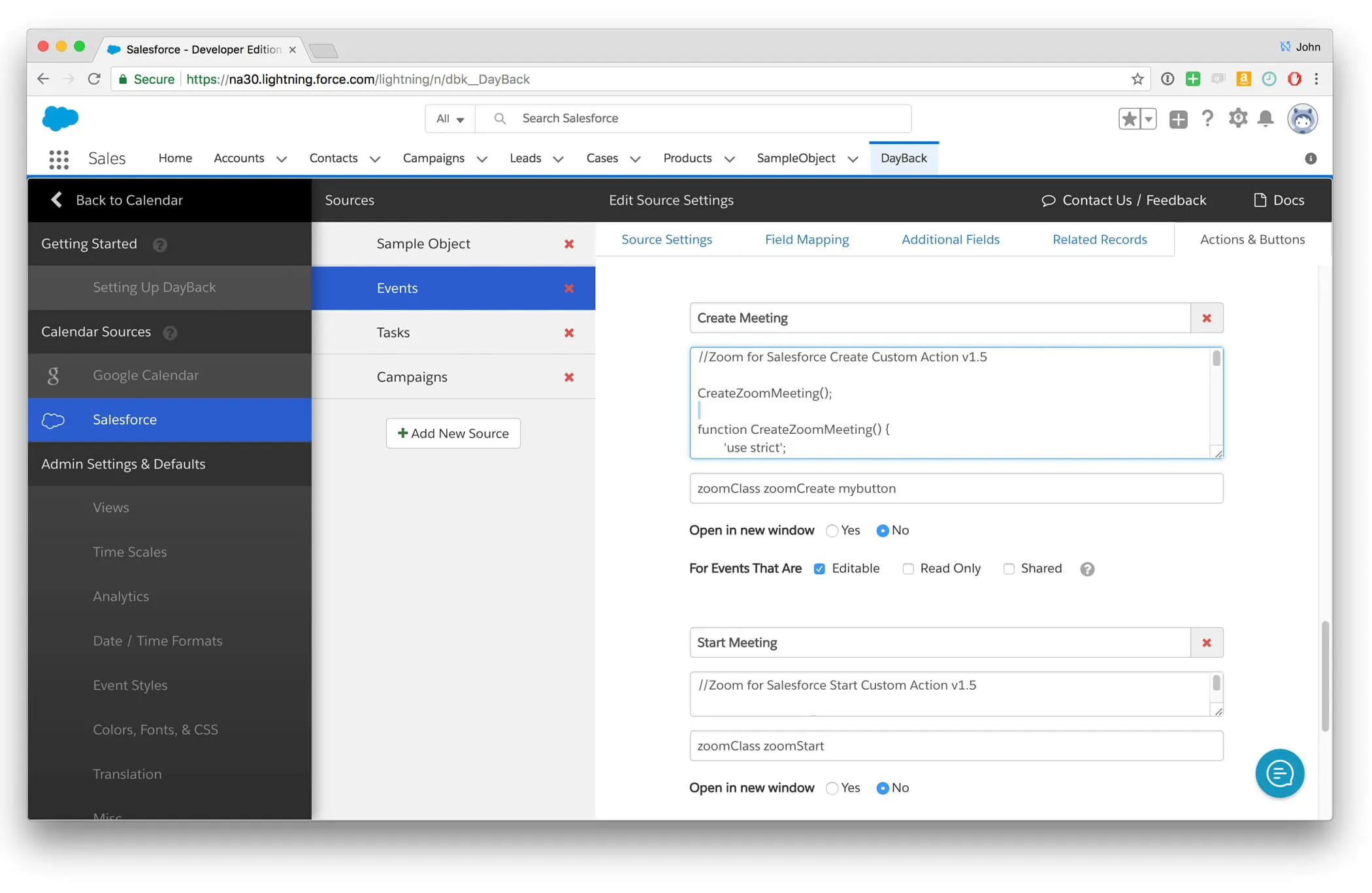Open the Setup gear icon

[1237, 118]
